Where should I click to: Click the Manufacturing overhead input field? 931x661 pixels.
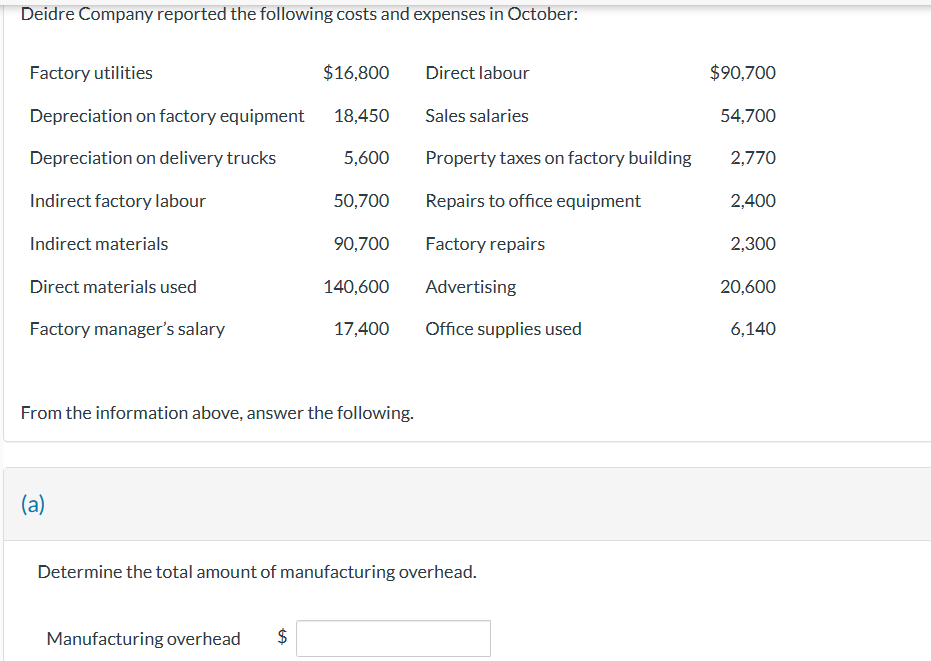click(x=393, y=638)
